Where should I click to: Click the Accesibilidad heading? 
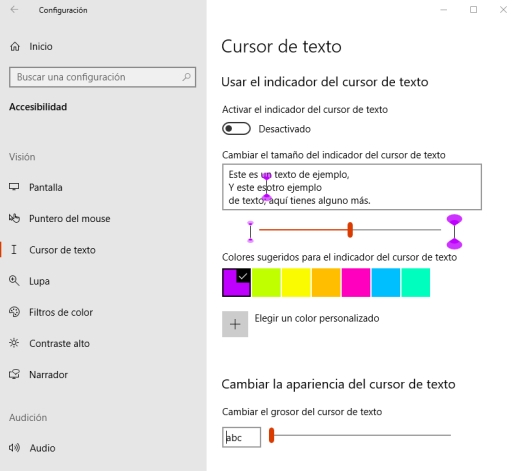click(38, 107)
